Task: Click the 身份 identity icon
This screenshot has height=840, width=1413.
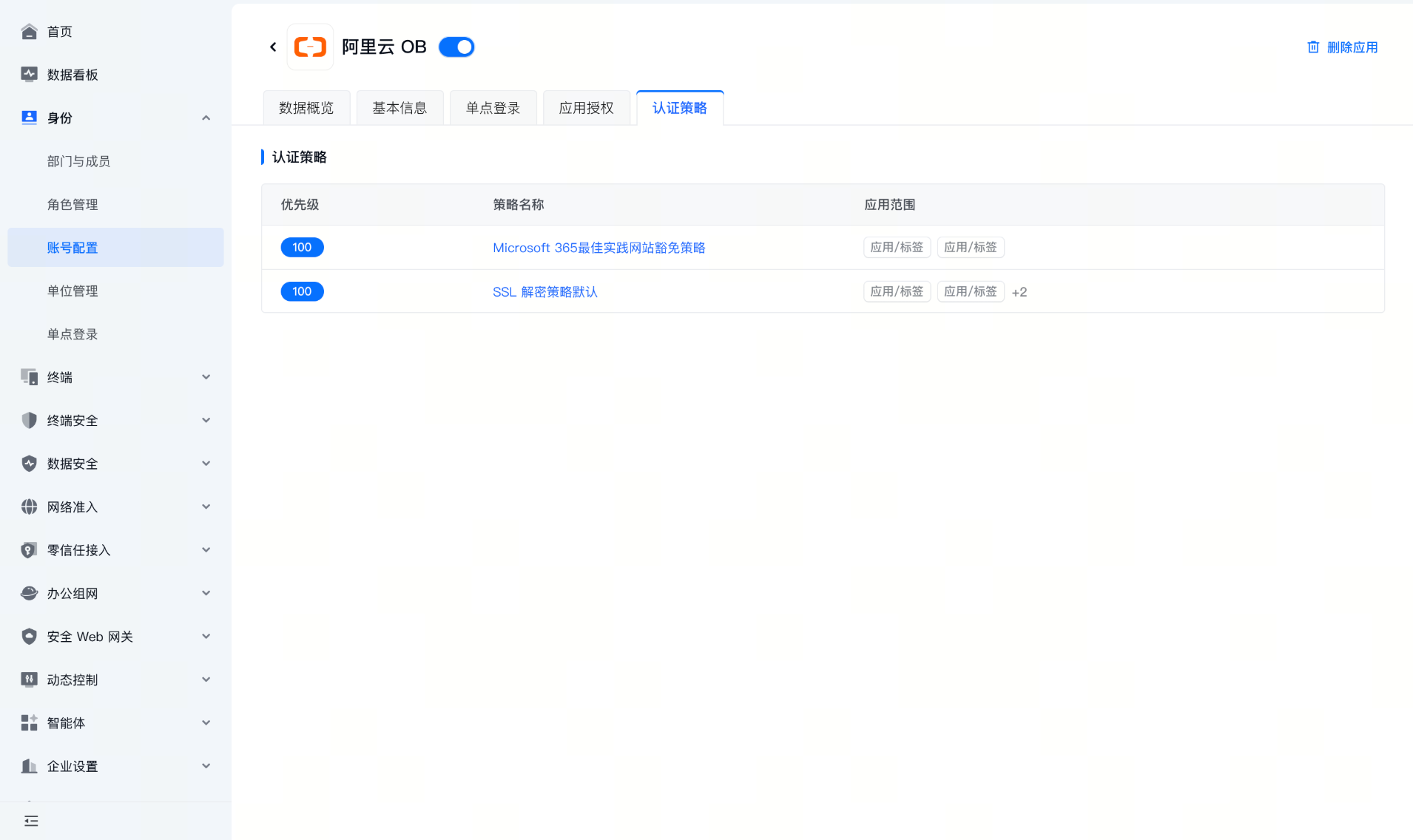Action: point(29,118)
